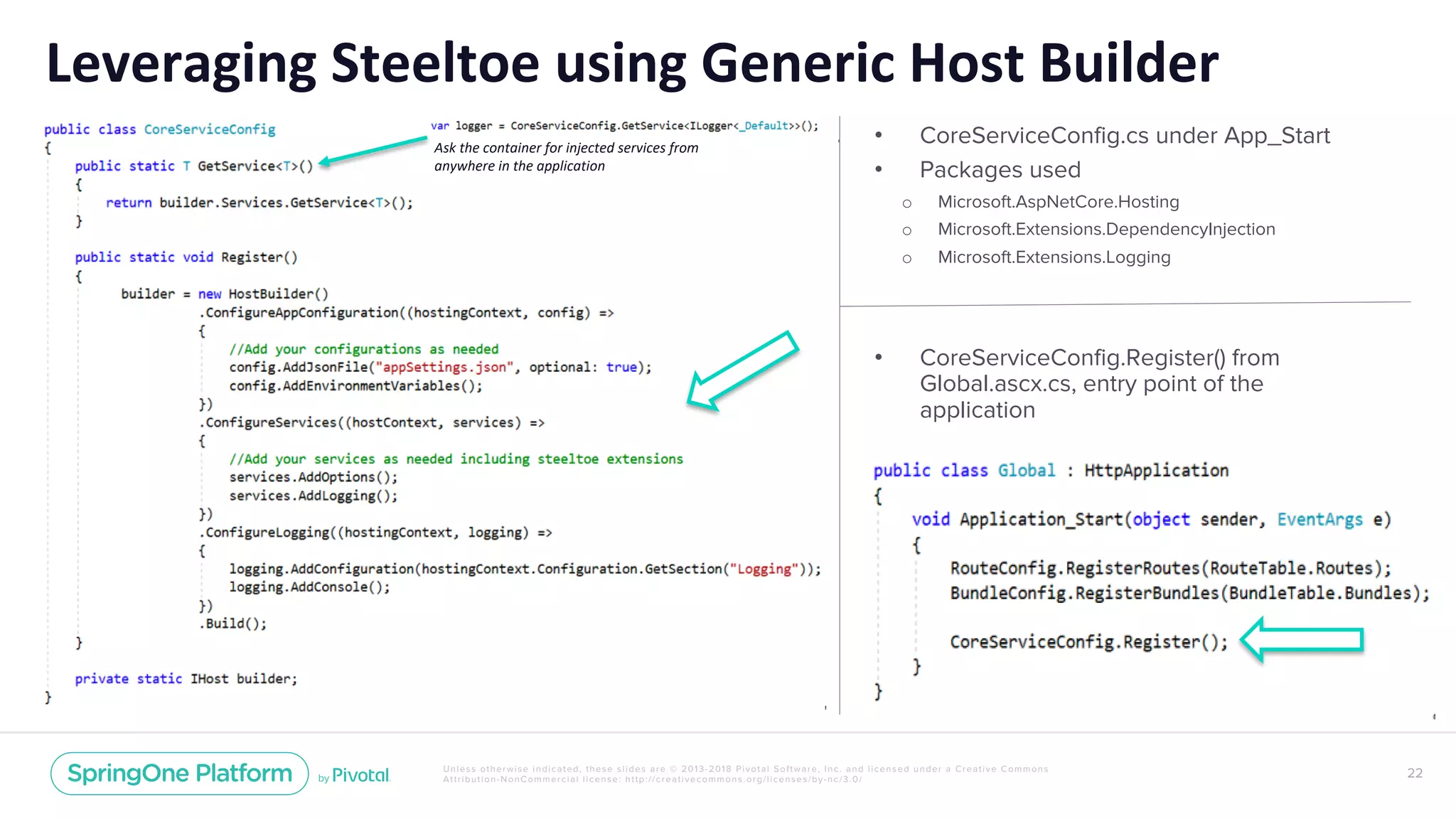The width and height of the screenshot is (1456, 819).
Task: Click the teal arrow pointing at CoreServiceConfig.Register()
Action: point(1302,640)
